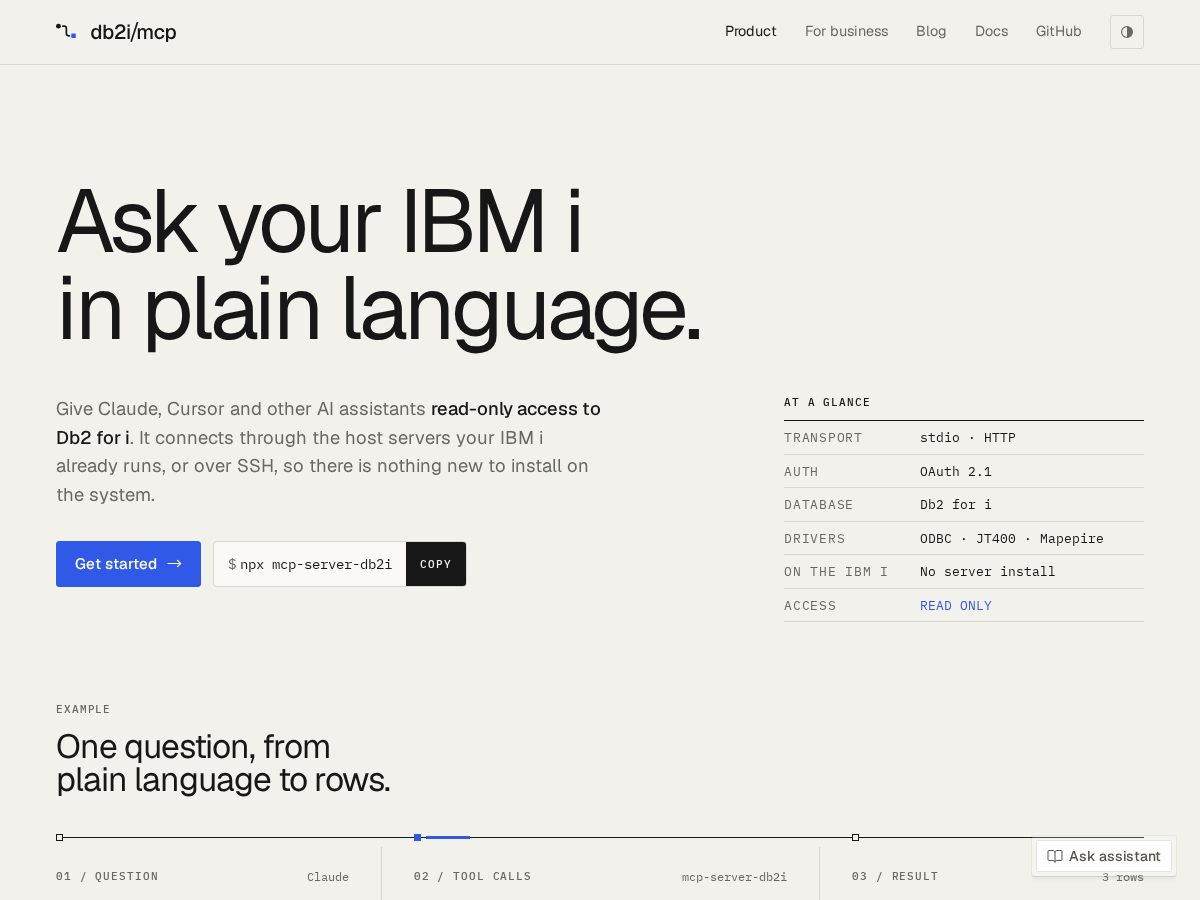Click the 'Ask your IBM i' headline
The image size is (1200, 900).
(x=320, y=222)
